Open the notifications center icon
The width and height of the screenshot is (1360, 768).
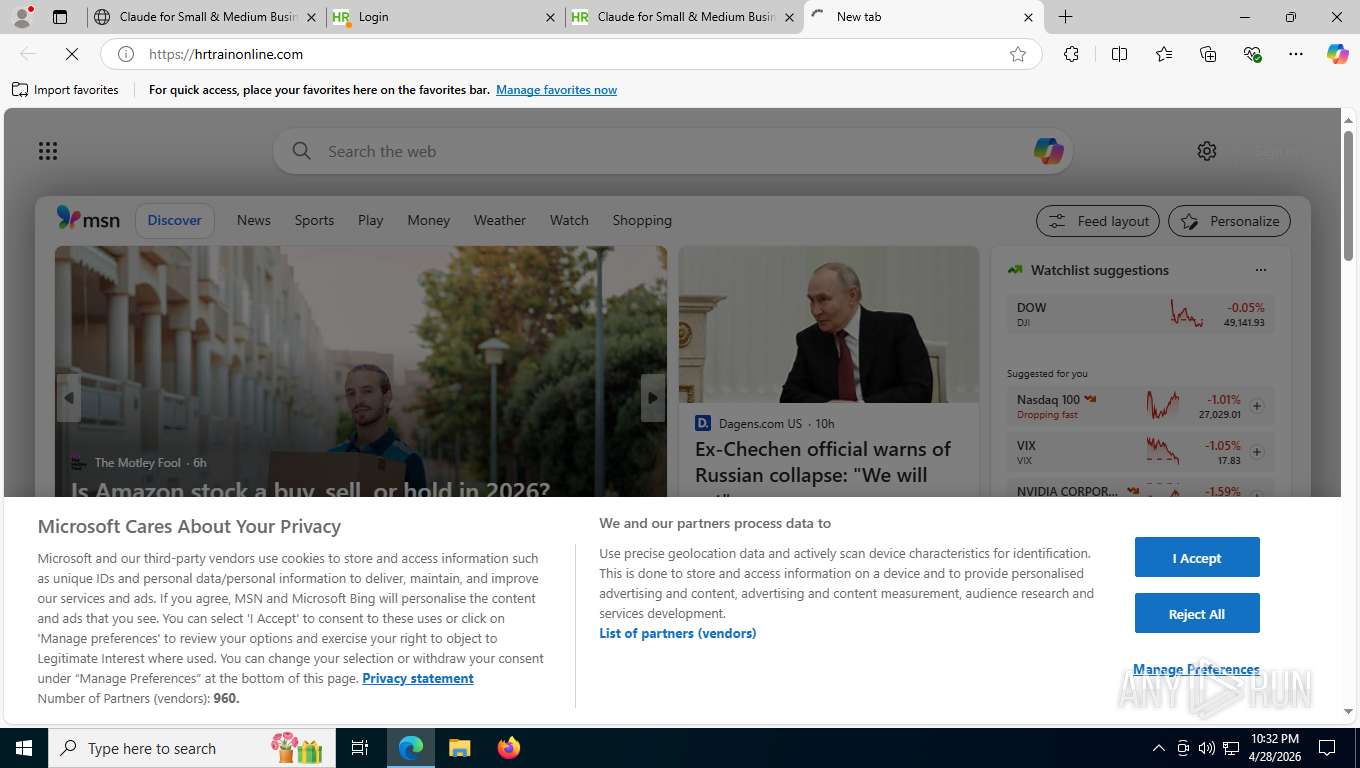[x=1327, y=748]
